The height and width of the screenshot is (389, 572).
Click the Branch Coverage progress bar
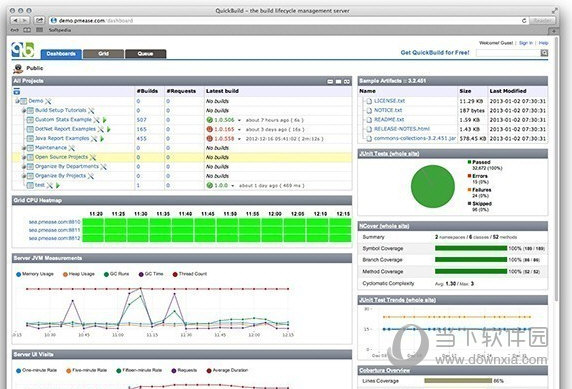[471, 260]
